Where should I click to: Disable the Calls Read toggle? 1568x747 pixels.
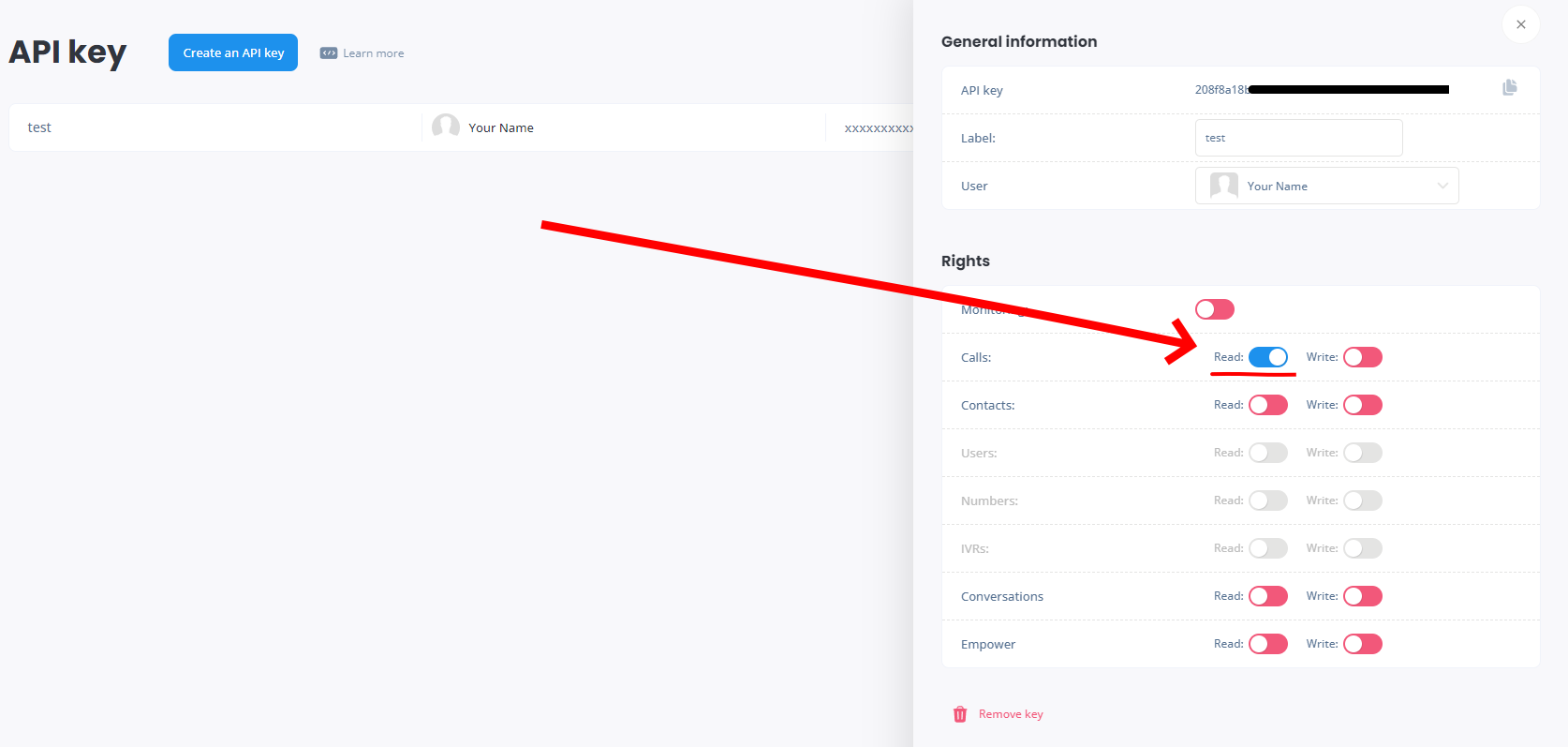(x=1268, y=357)
